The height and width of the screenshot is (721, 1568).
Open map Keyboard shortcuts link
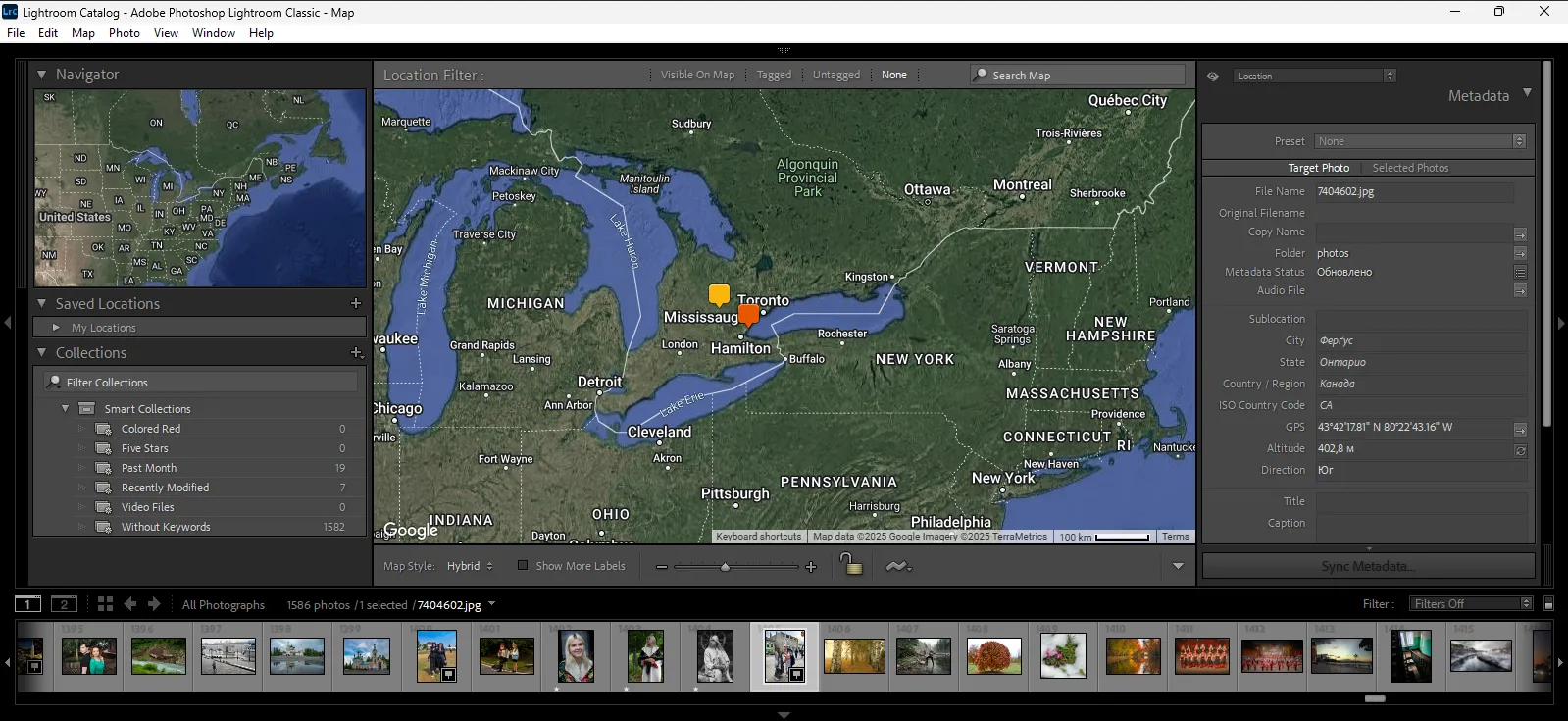point(758,537)
